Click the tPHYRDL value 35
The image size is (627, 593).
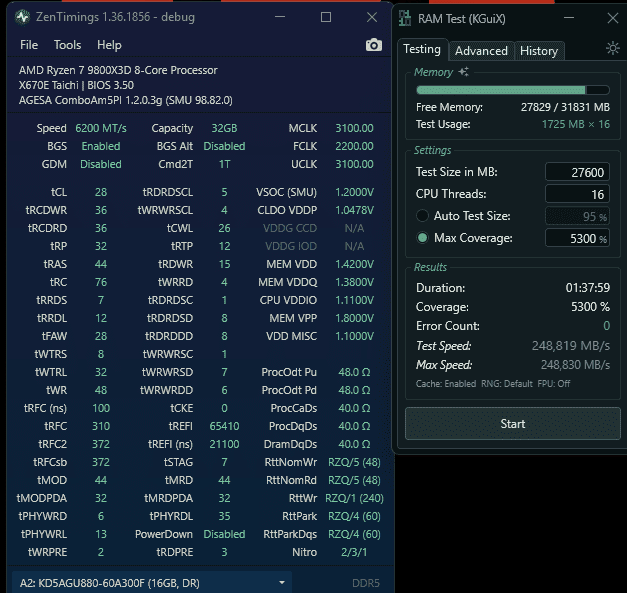224,516
